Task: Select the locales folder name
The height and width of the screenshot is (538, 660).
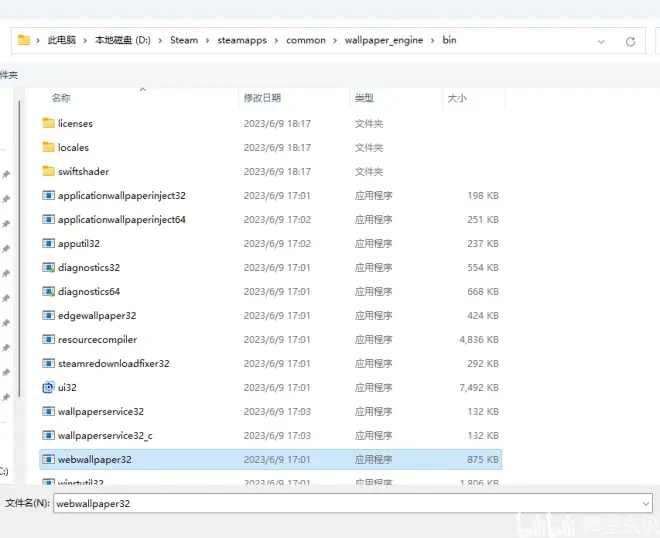Action: click(x=73, y=147)
